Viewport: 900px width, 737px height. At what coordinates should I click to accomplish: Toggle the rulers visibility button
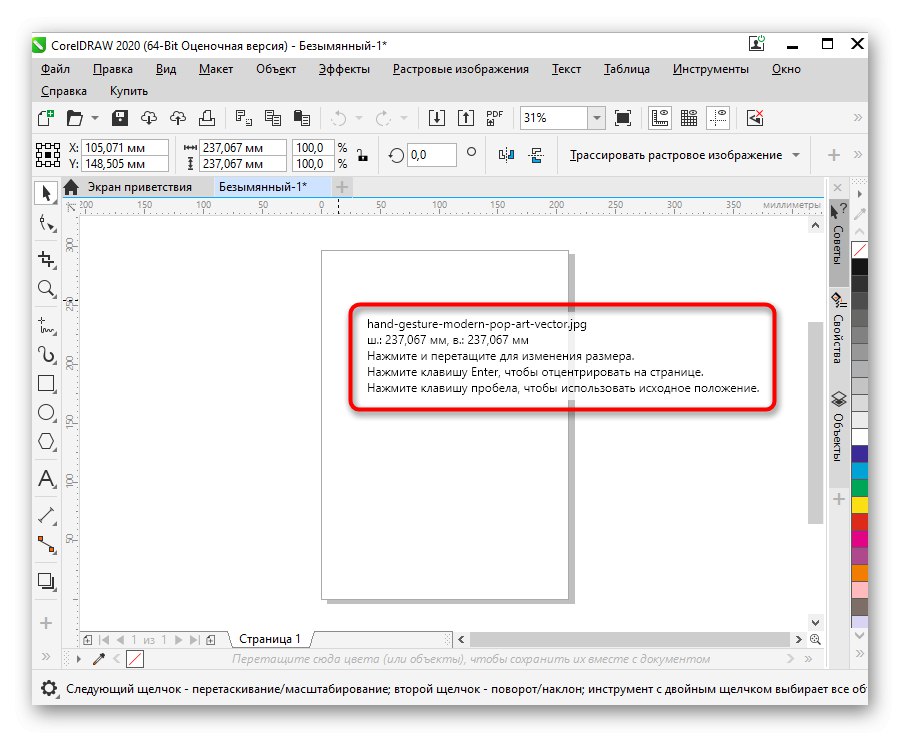click(x=659, y=118)
